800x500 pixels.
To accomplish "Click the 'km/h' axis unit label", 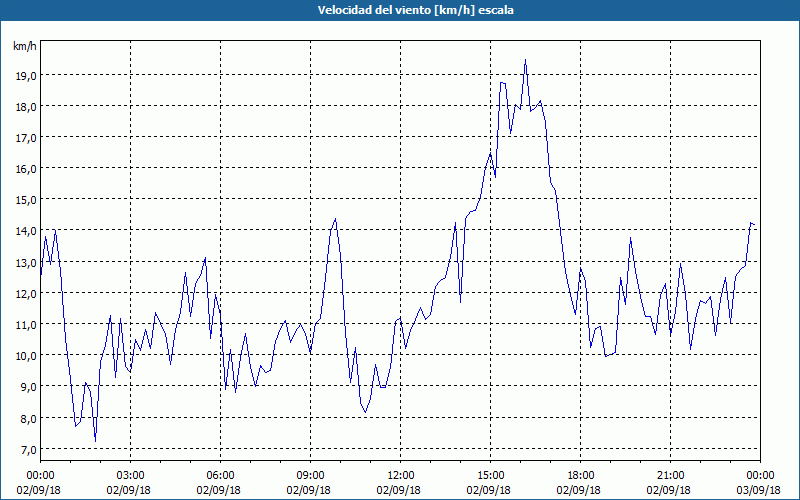I will point(24,46).
